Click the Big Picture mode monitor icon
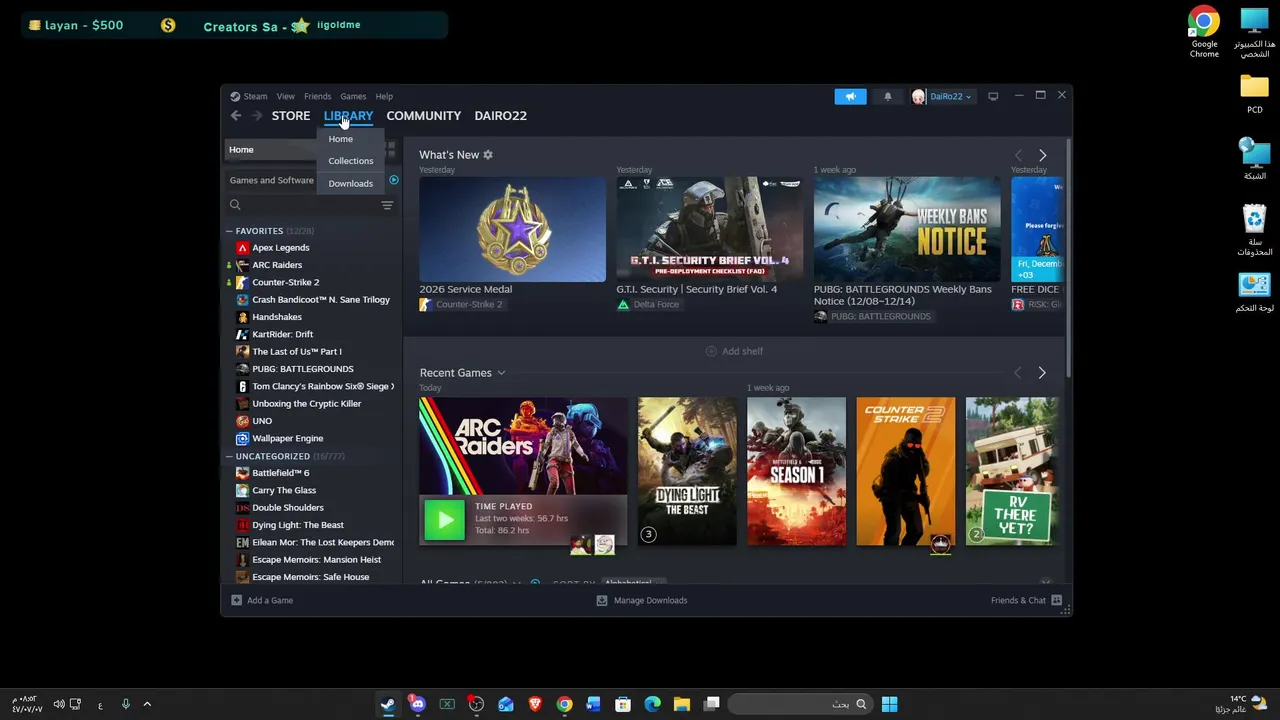This screenshot has height=720, width=1280. click(x=993, y=96)
